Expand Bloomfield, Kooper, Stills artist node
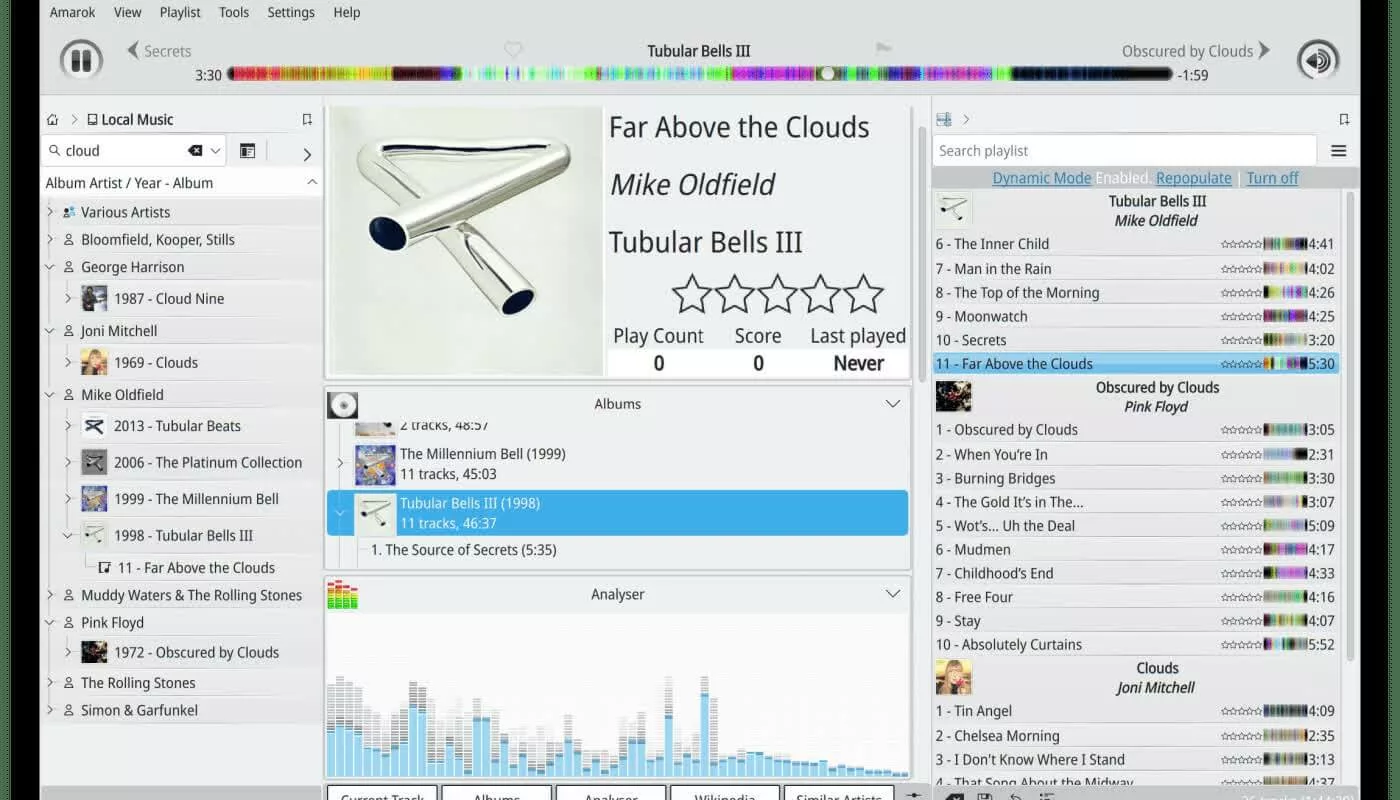 click(x=50, y=240)
